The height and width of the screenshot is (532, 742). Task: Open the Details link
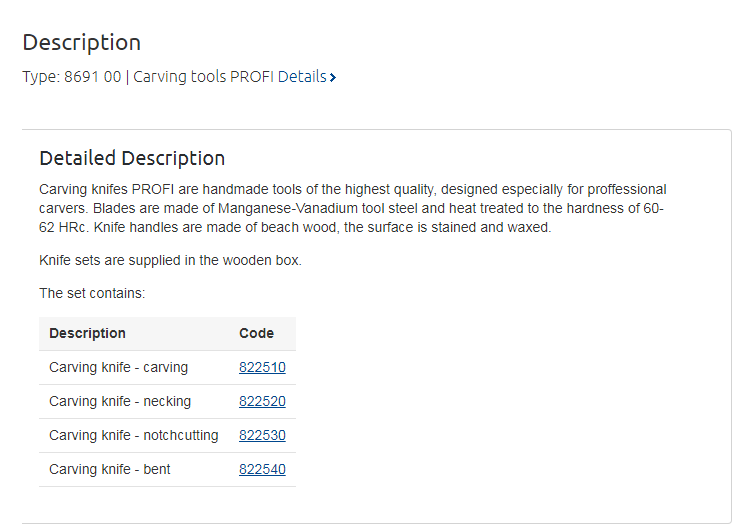[x=302, y=76]
